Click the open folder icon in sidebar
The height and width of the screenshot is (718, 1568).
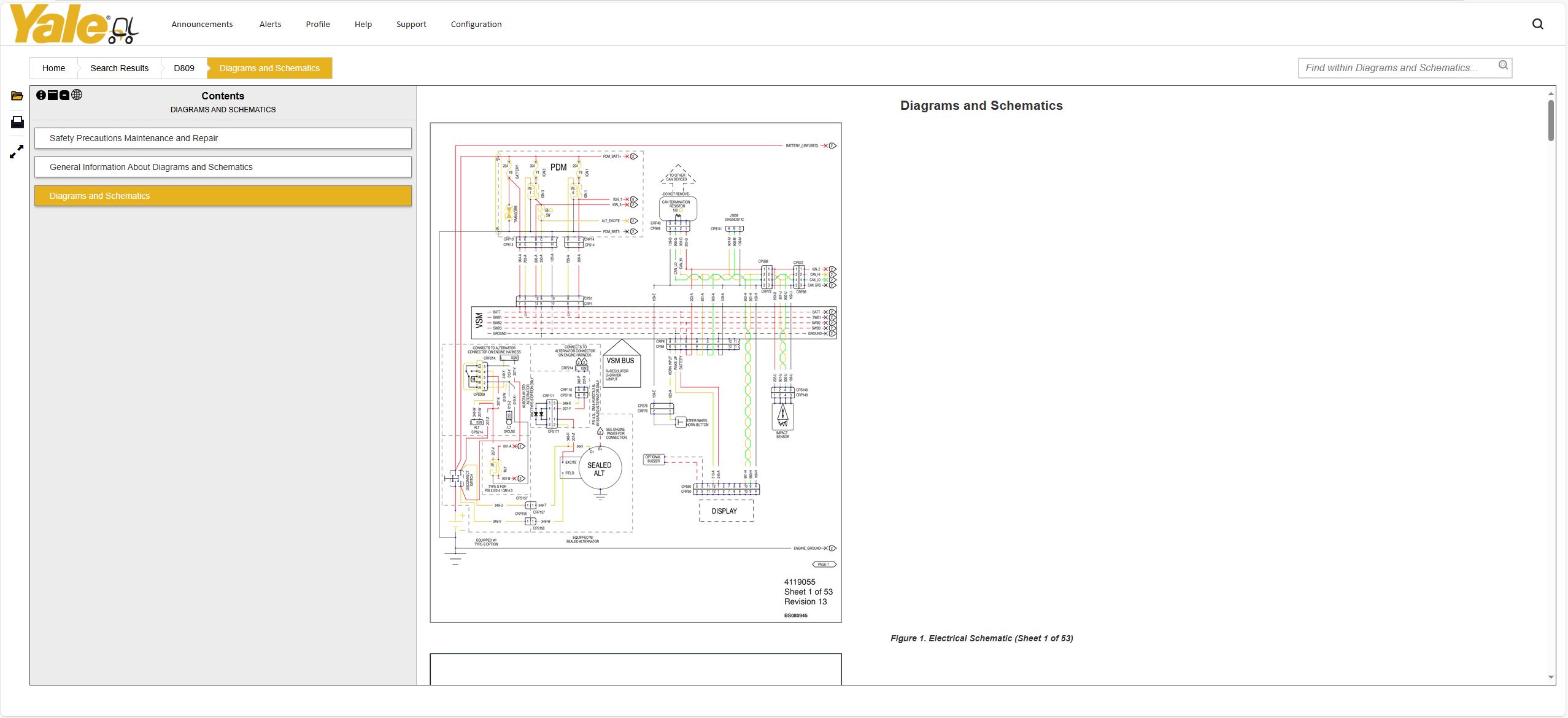pos(17,96)
